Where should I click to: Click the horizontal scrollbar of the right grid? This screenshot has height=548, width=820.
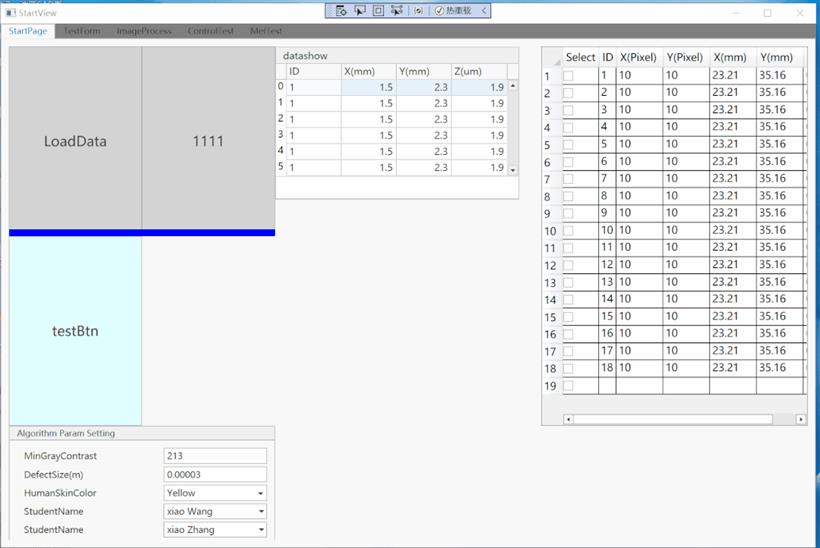(672, 419)
